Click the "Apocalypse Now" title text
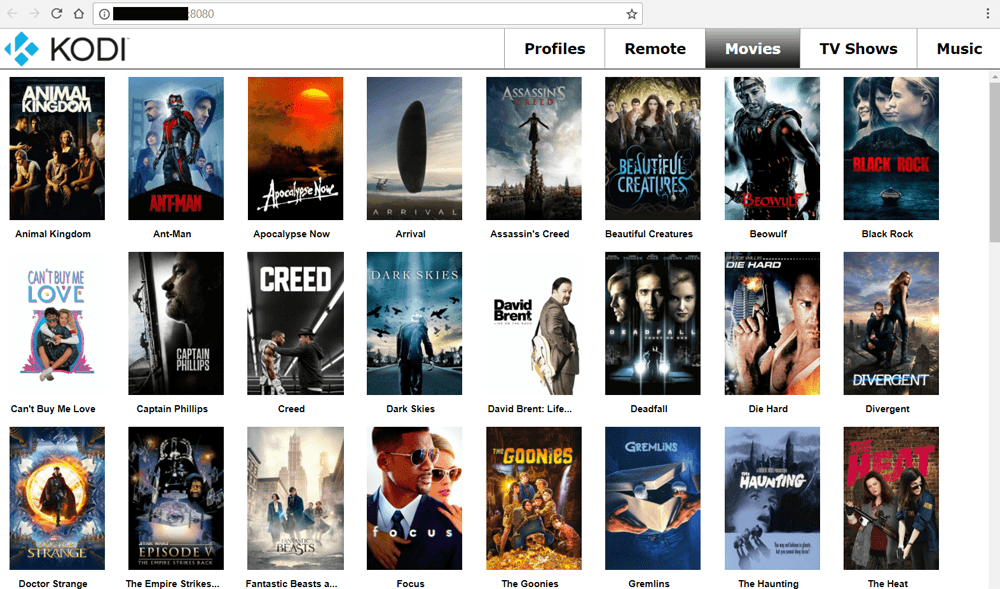 (x=291, y=234)
